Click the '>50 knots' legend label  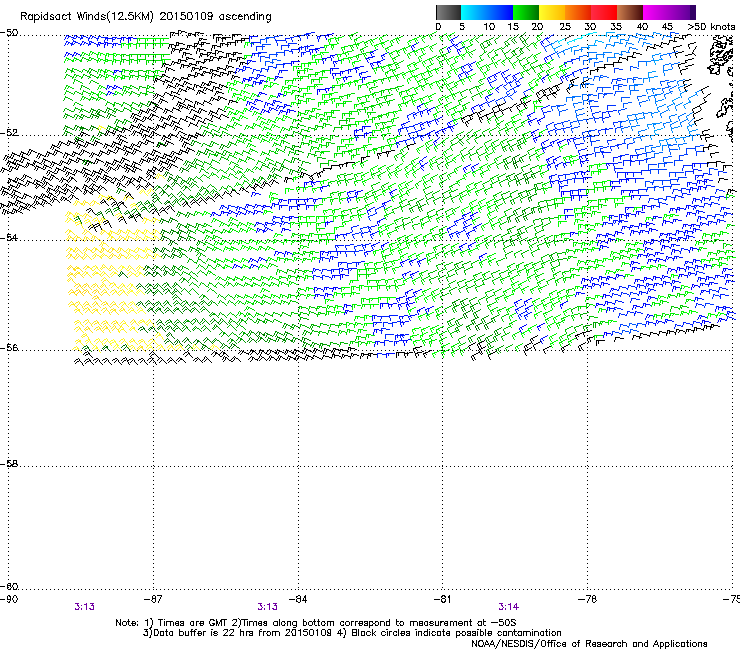tap(711, 27)
